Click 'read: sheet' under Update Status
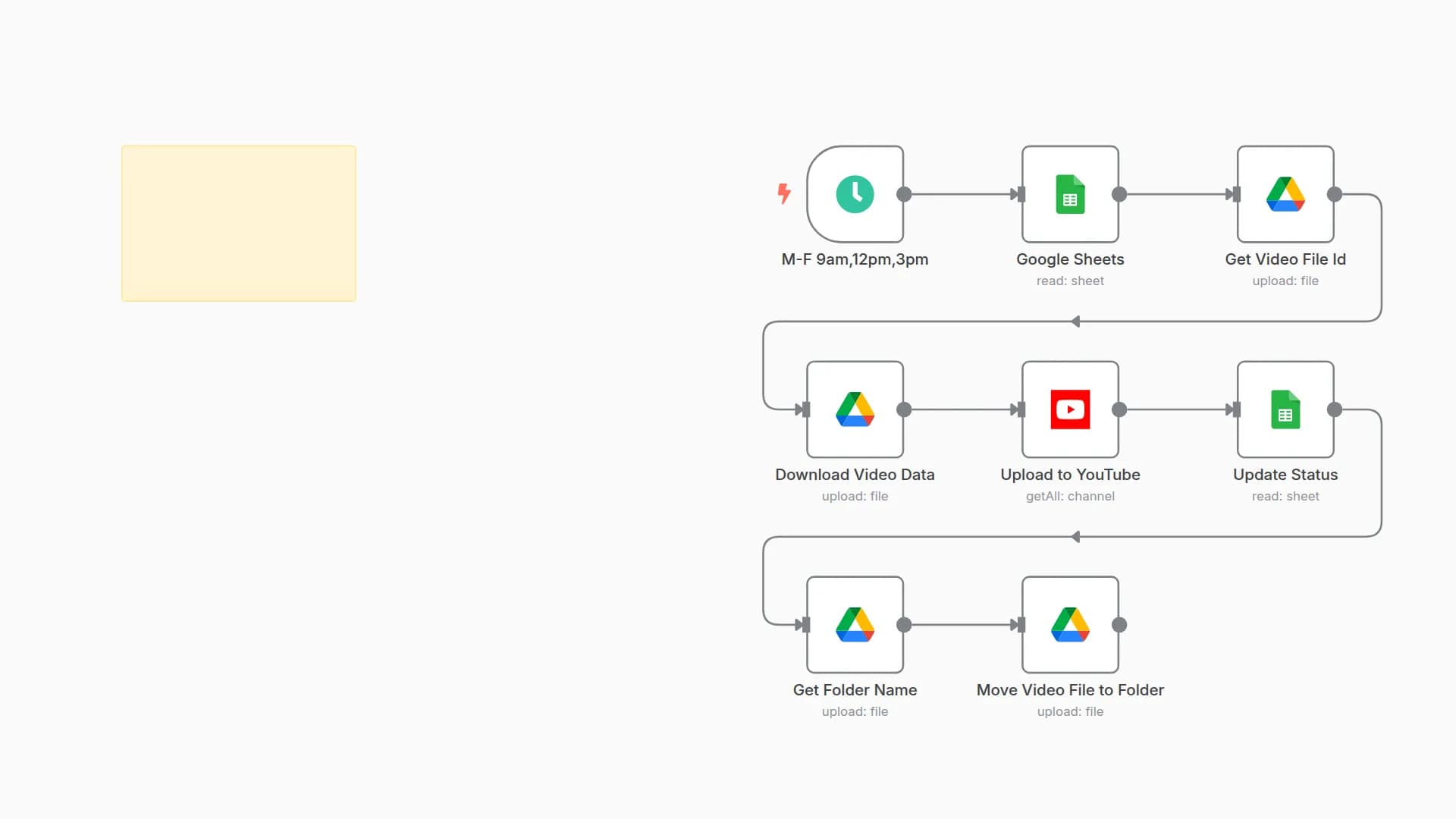The image size is (1456, 819). pos(1285,496)
